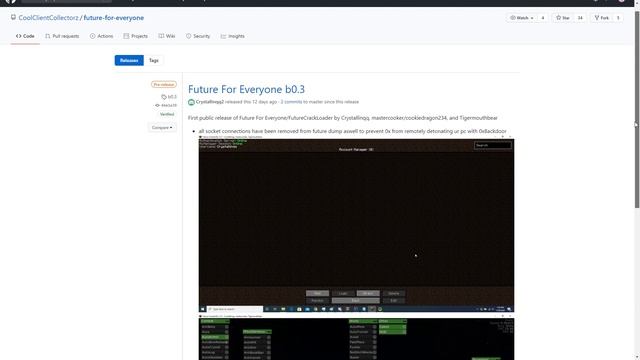The width and height of the screenshot is (640, 360).
Task: Open the future-for-everyone repository link
Action: point(113,18)
